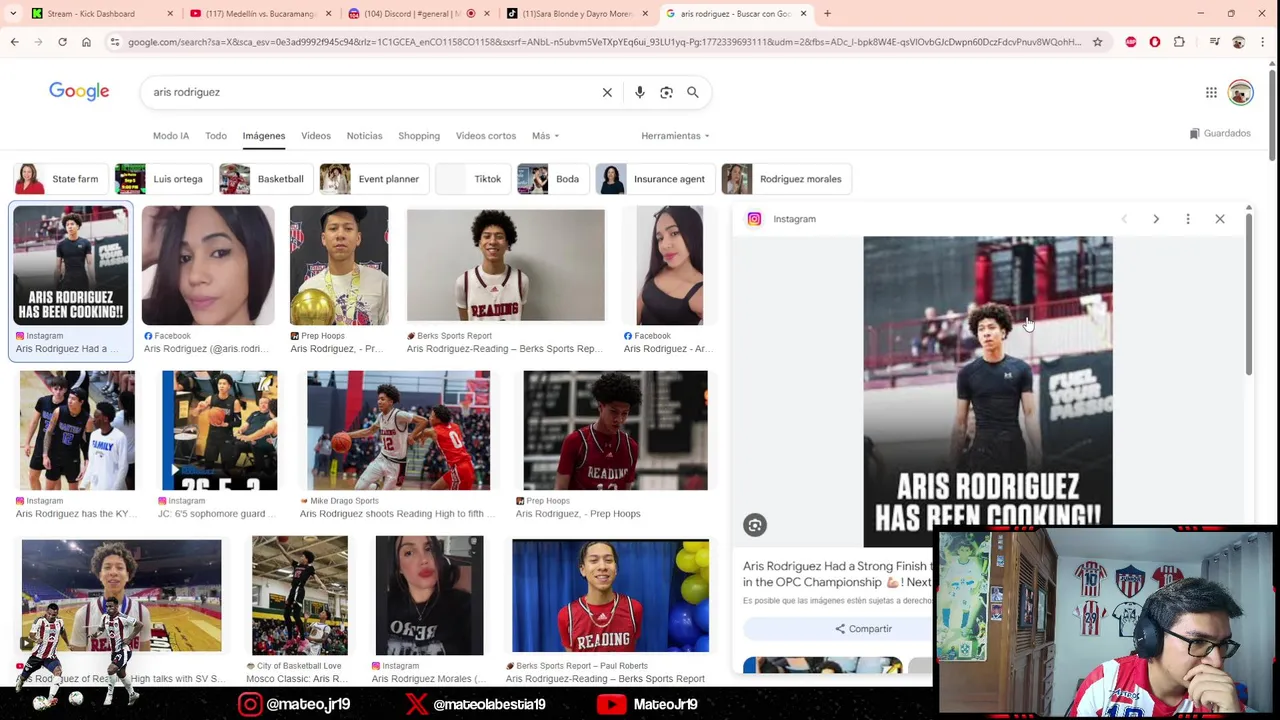Screen dimensions: 1280x720
Task: Bookmark this page with star icon
Action: 1097,42
